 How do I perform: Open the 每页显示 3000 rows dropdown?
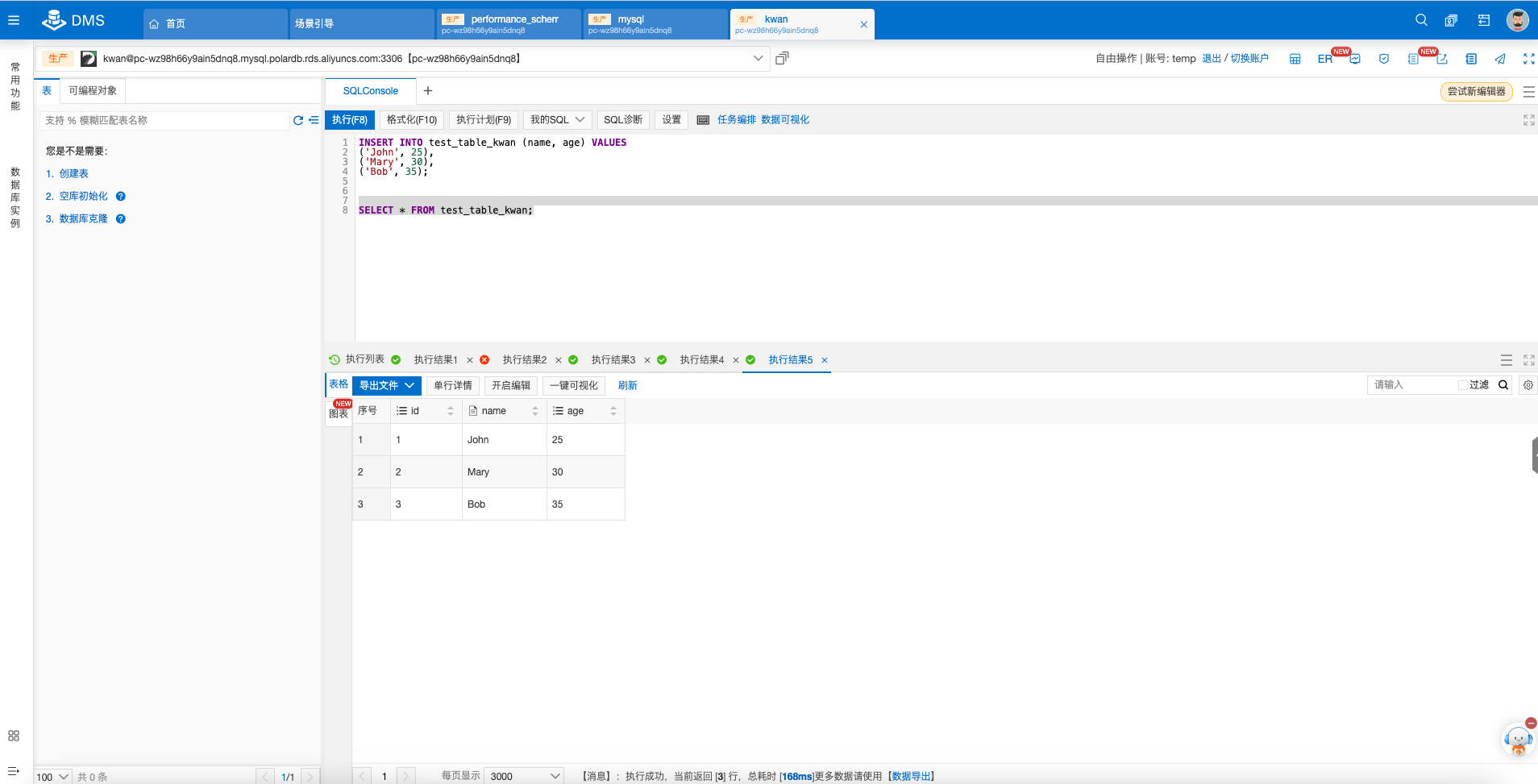click(524, 776)
